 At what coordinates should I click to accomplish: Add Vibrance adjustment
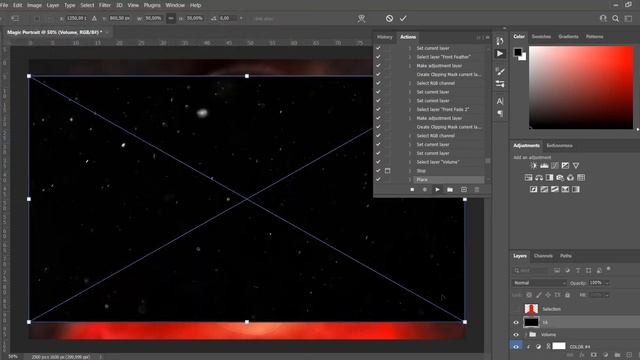click(x=576, y=166)
